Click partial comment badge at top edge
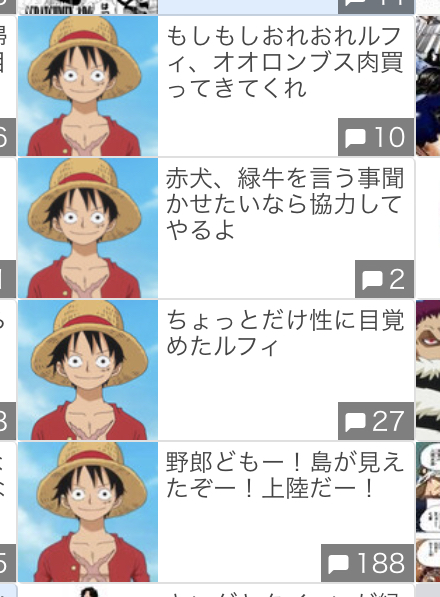 (x=376, y=7)
